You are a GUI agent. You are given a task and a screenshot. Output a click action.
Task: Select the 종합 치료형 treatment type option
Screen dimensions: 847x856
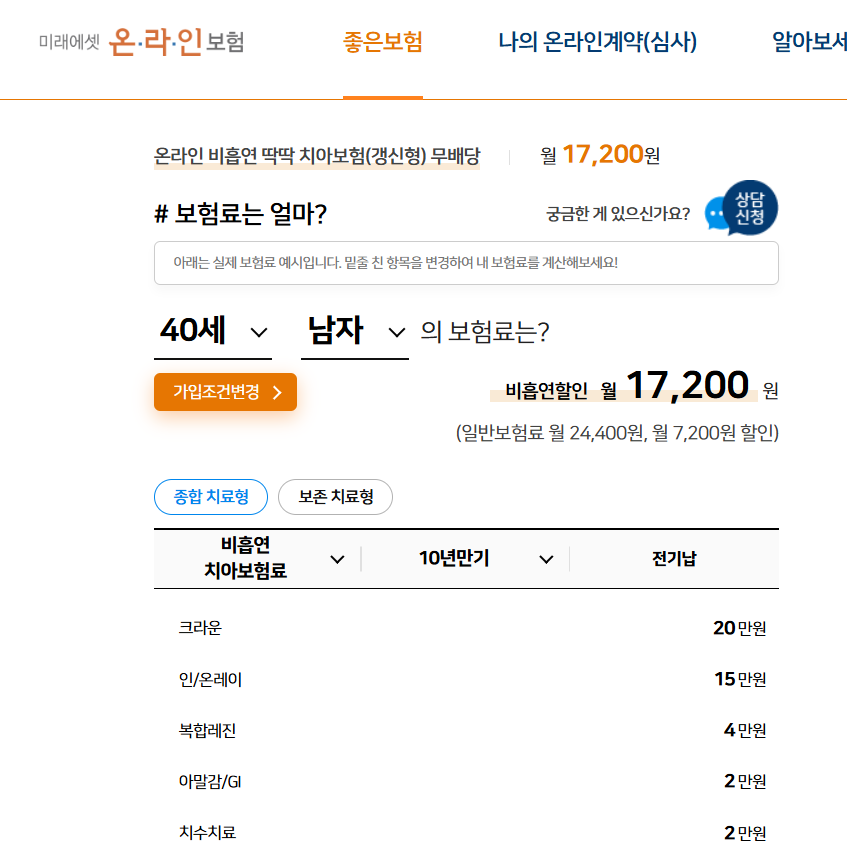pos(210,496)
